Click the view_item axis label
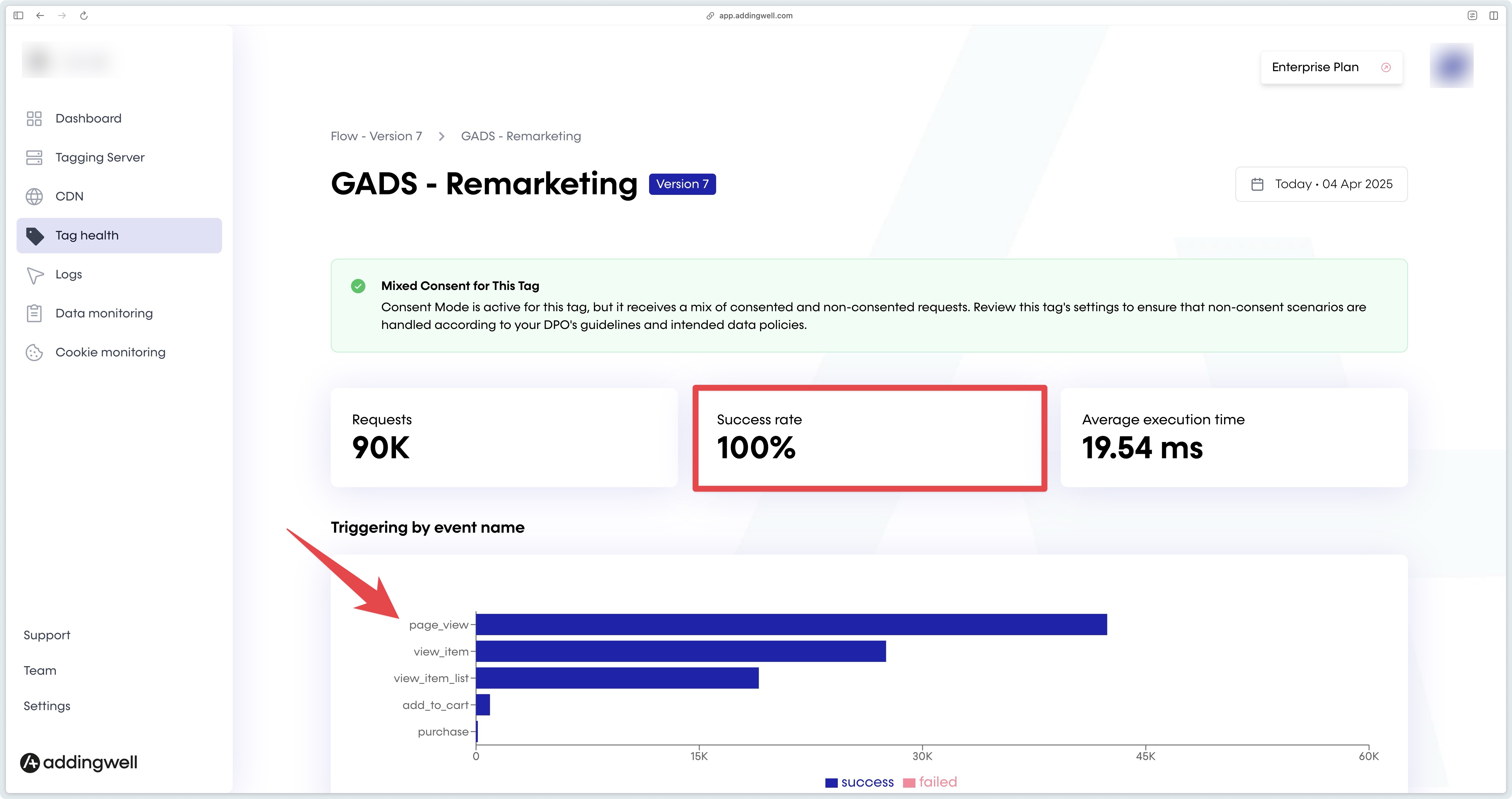Viewport: 1512px width, 799px height. 441,652
